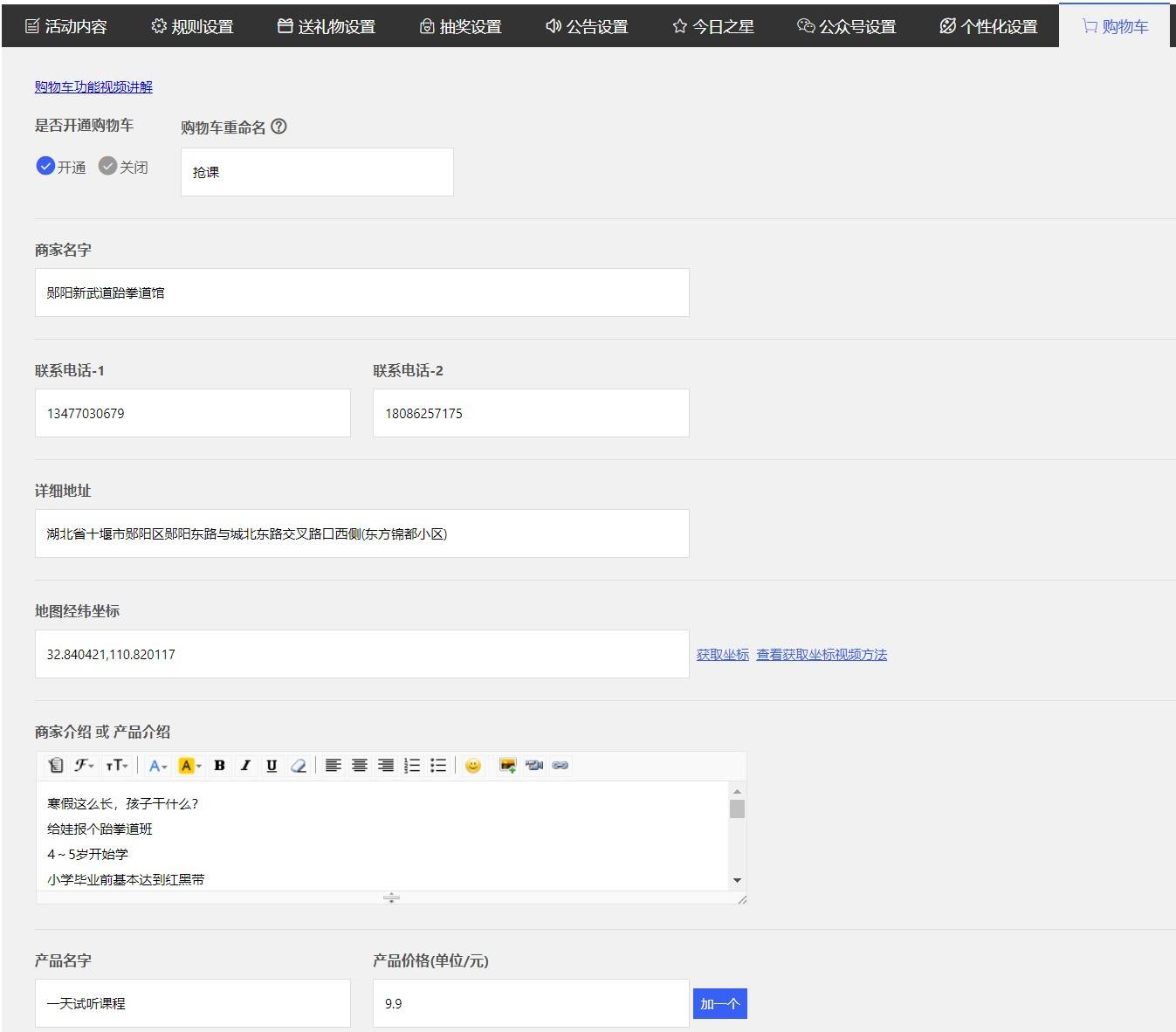Apply italic style in the editor toolbar
The height and width of the screenshot is (1032, 1176).
[245, 766]
